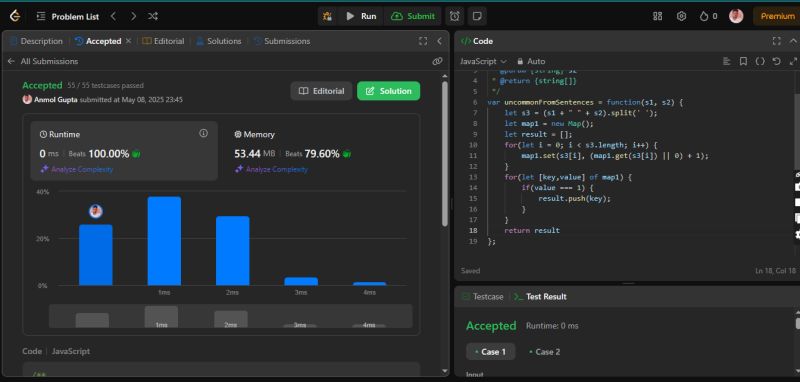The width and height of the screenshot is (800, 382).
Task: Analyze Complexity under Runtime
Action: click(77, 169)
